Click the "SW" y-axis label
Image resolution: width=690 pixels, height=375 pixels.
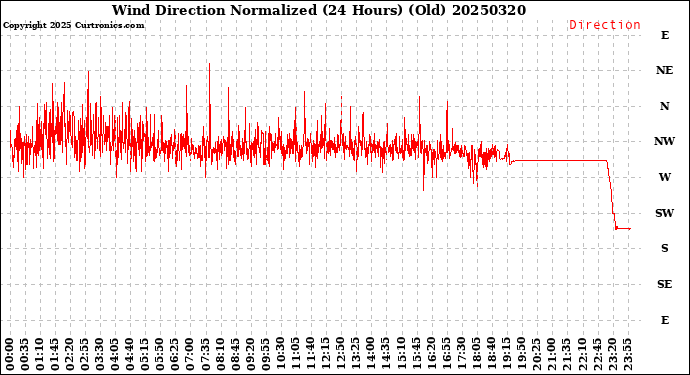(x=664, y=213)
